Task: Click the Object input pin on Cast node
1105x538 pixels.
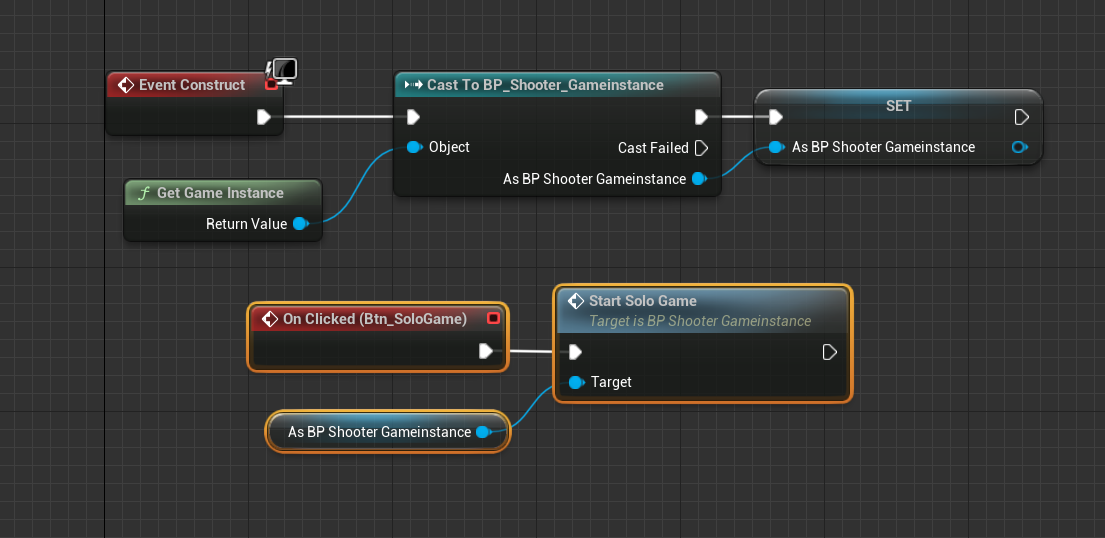Action: pos(414,147)
